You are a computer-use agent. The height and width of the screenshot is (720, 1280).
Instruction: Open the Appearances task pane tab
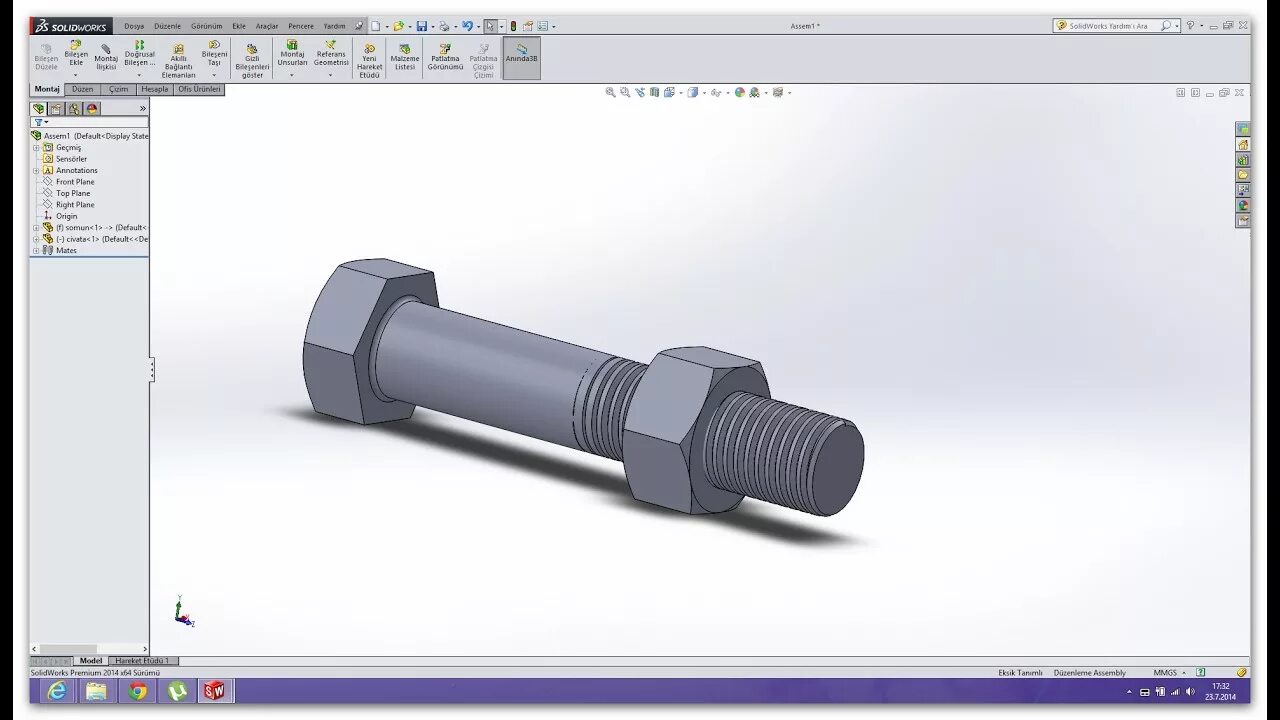coord(1243,205)
